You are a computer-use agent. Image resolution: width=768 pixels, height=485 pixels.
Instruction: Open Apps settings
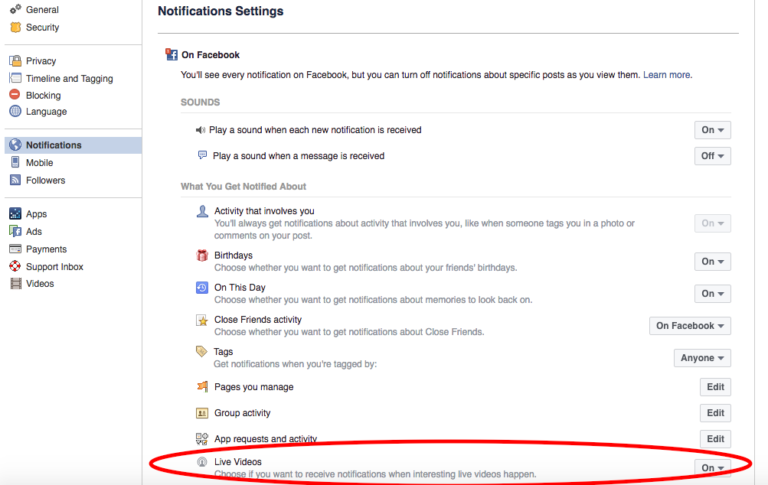(x=36, y=214)
